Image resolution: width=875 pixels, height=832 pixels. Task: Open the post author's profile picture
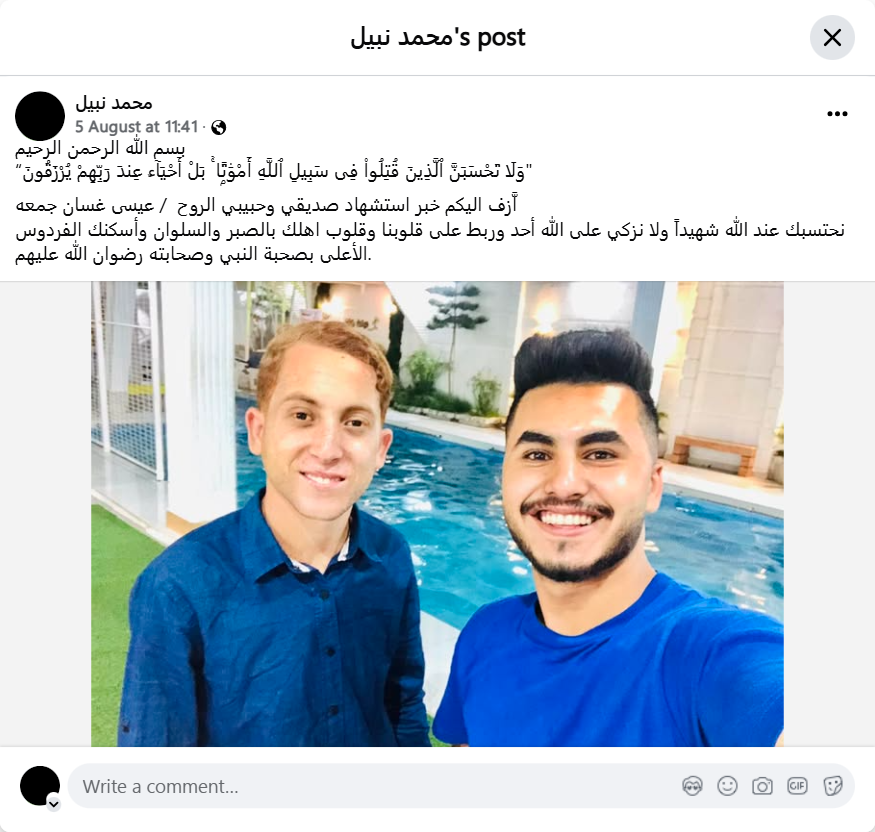(x=40, y=116)
